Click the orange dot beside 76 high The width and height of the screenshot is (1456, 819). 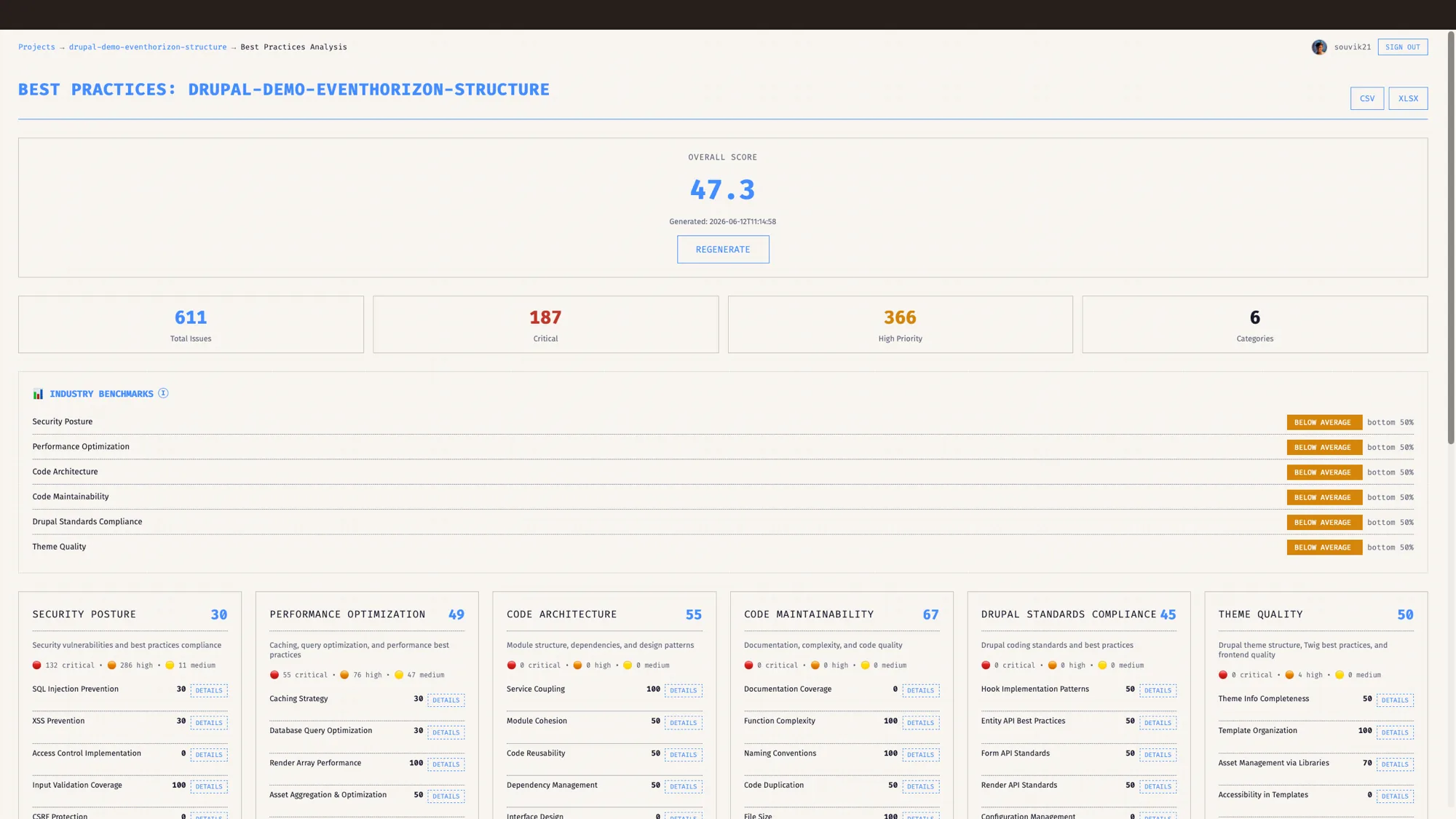(x=344, y=675)
